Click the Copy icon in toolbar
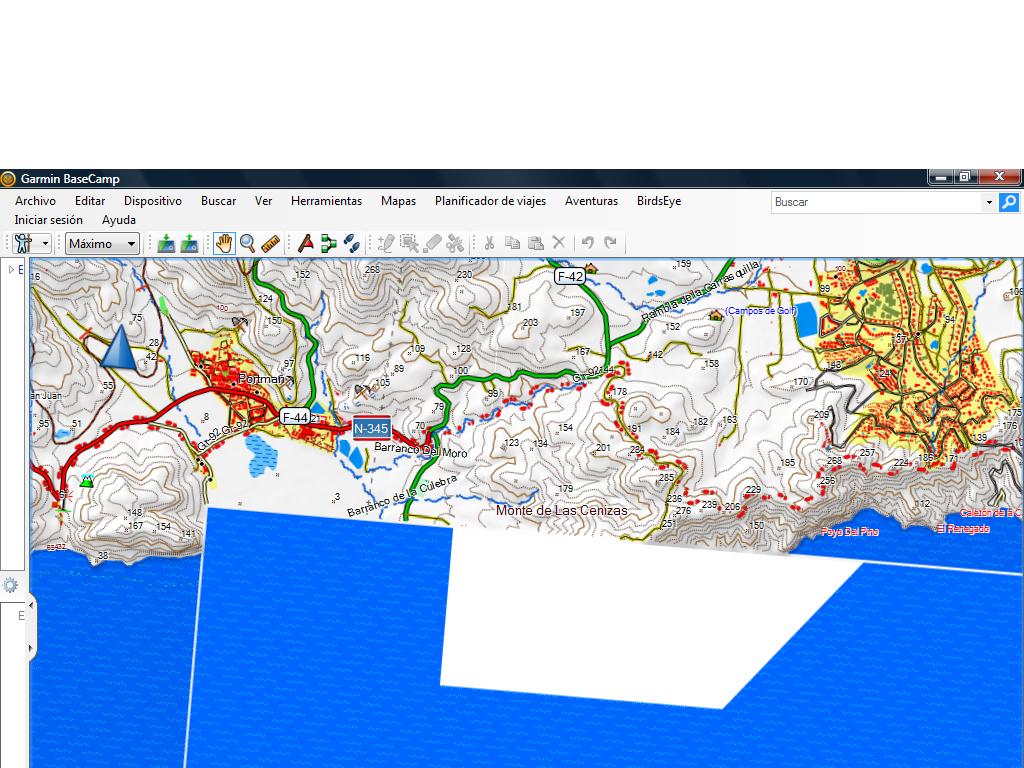 coord(513,243)
